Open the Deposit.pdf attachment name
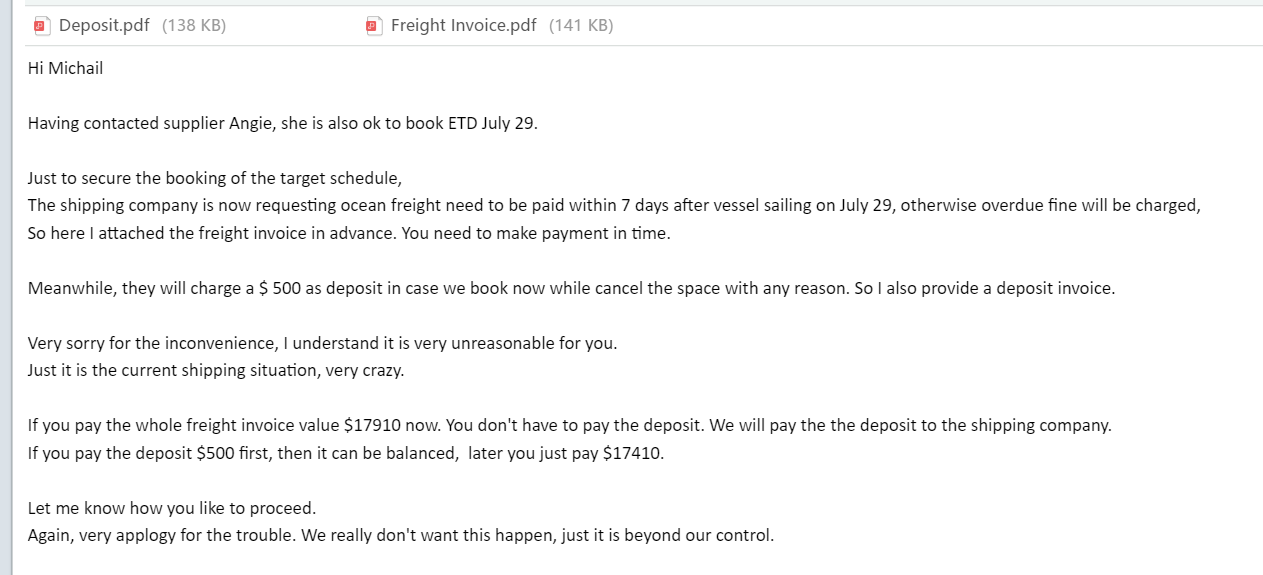Viewport: 1263px width, 575px height. click(x=104, y=26)
